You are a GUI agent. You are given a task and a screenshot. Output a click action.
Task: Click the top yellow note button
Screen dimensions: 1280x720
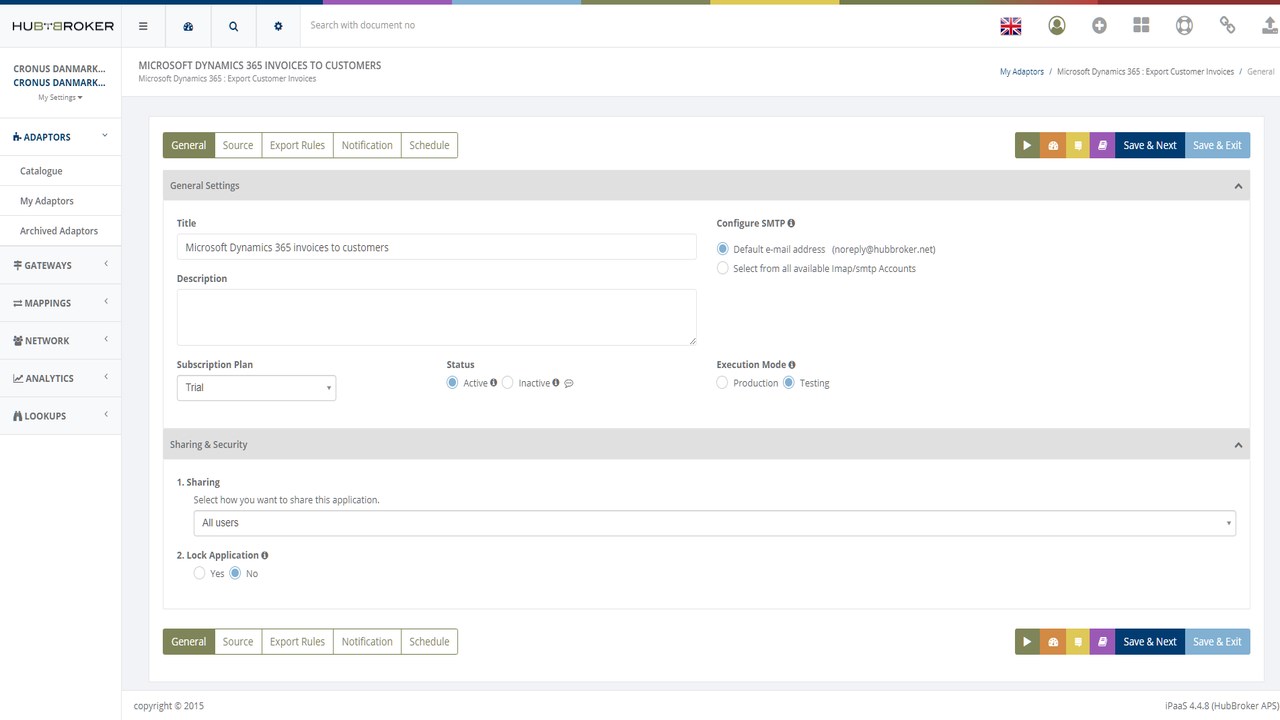tap(1077, 145)
